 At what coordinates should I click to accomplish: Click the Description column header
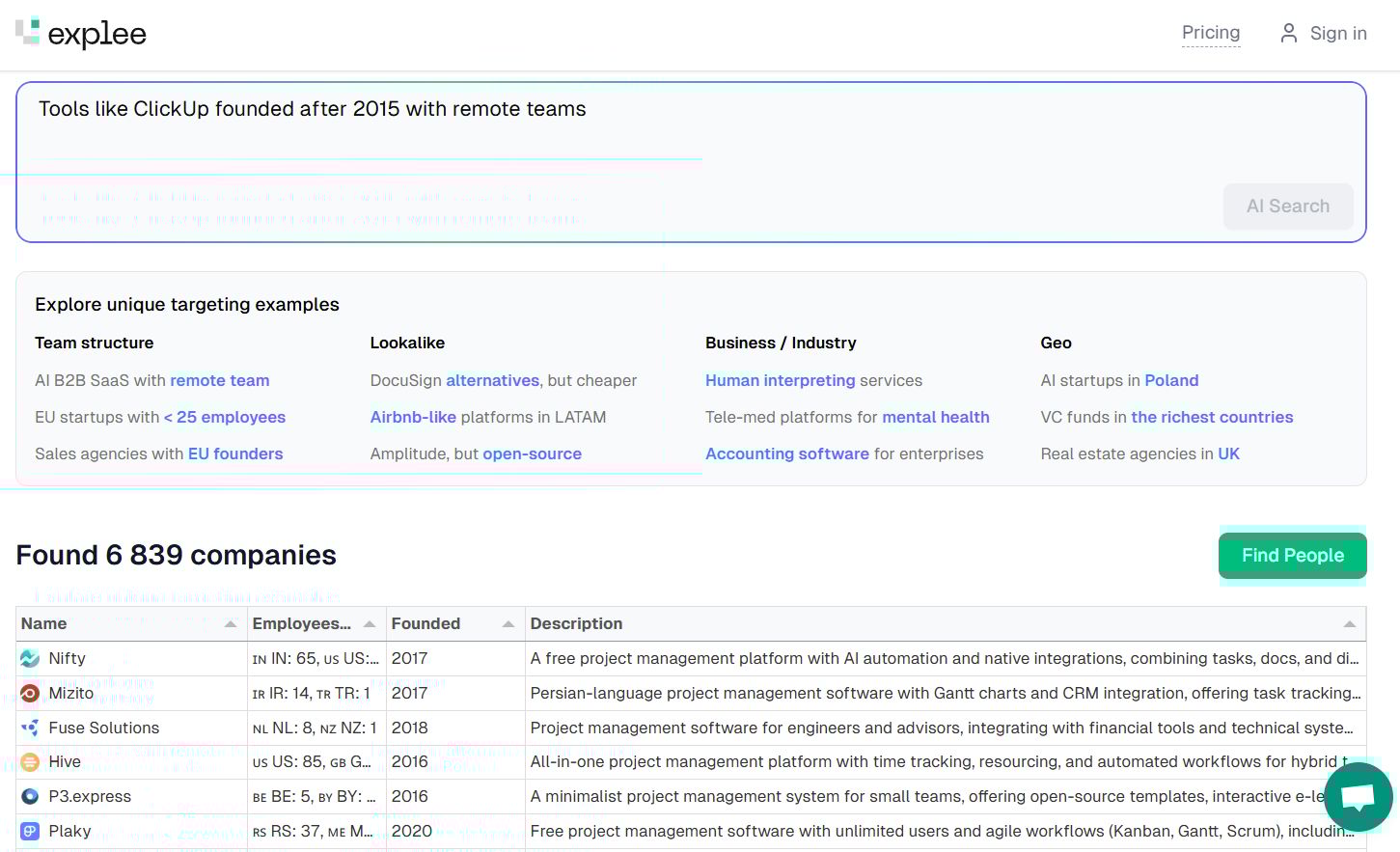point(946,624)
